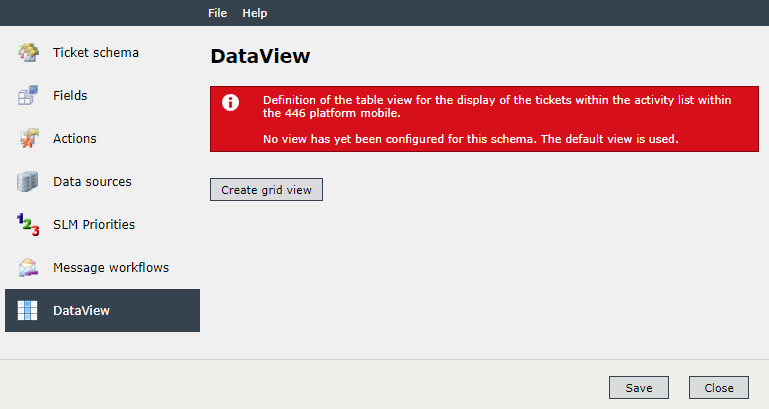Navigate to Data sources label
Screen dimensions: 769x409
click(92, 181)
